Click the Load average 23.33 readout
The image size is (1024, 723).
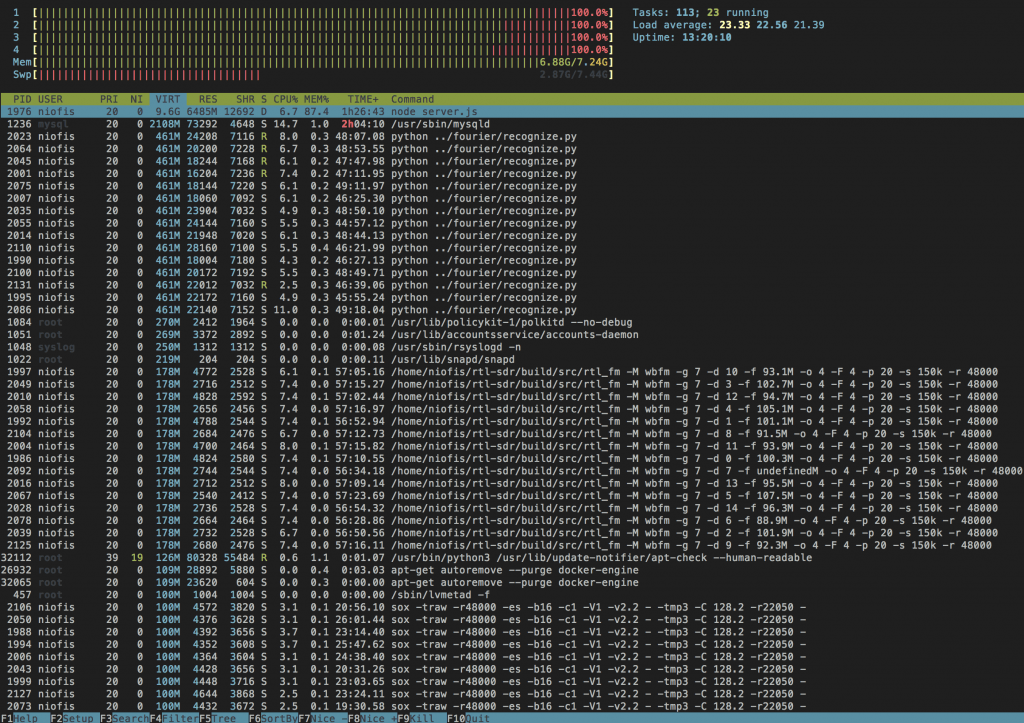728,25
